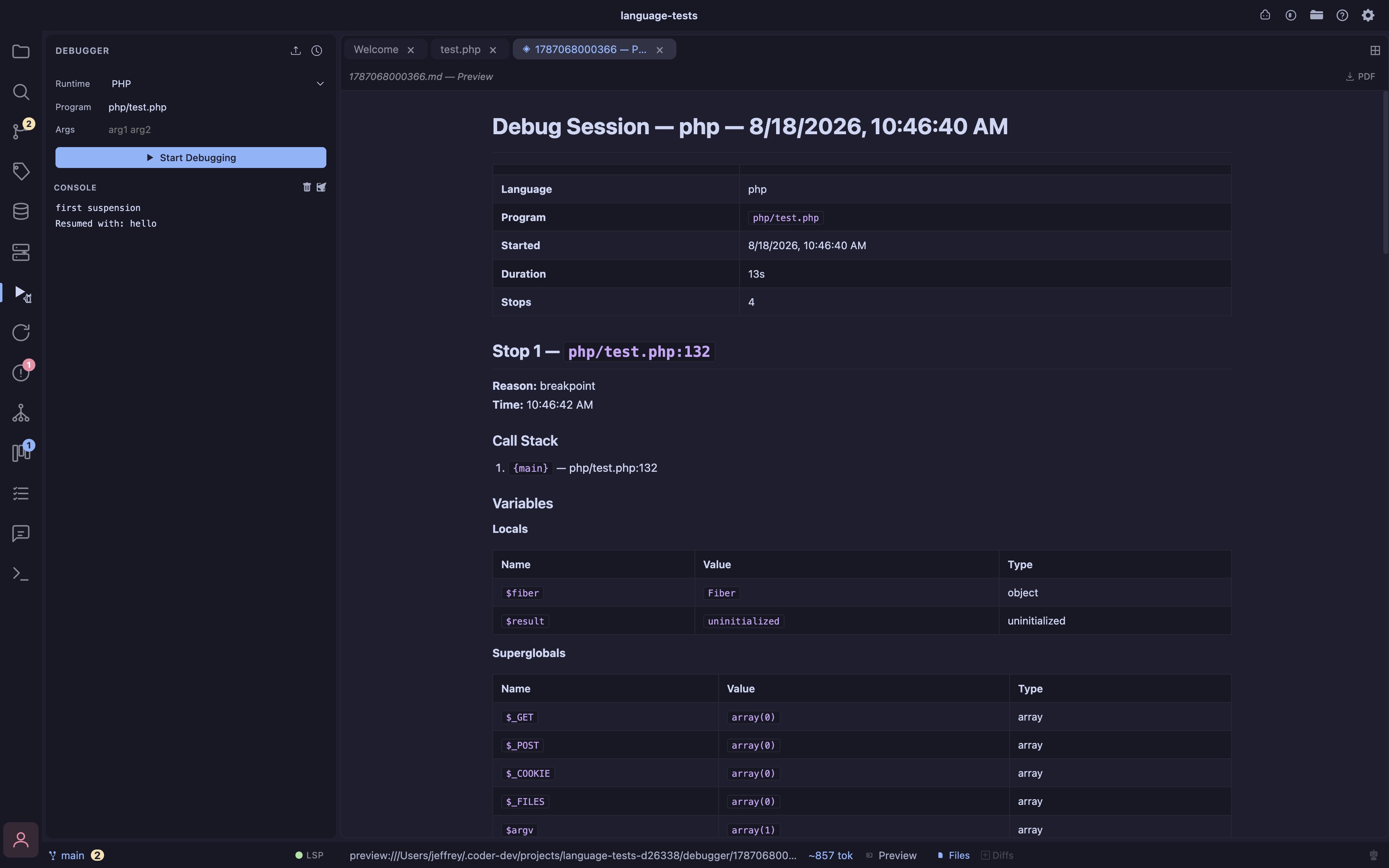Open source control panel with badge 2
1389x868 pixels.
pos(20,131)
